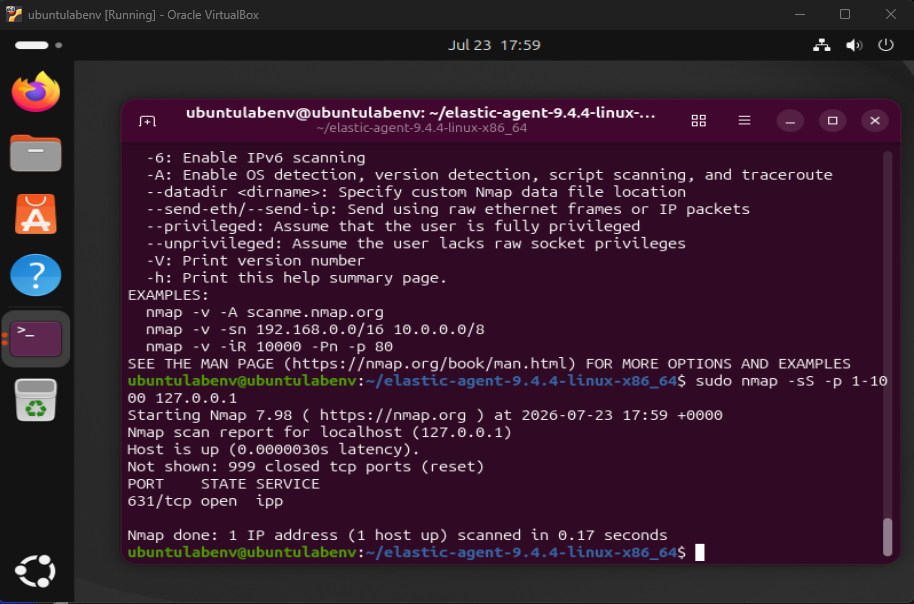The image size is (914, 604).
Task: Click the "631/tcp open ipp" line
Action: [x=205, y=501]
